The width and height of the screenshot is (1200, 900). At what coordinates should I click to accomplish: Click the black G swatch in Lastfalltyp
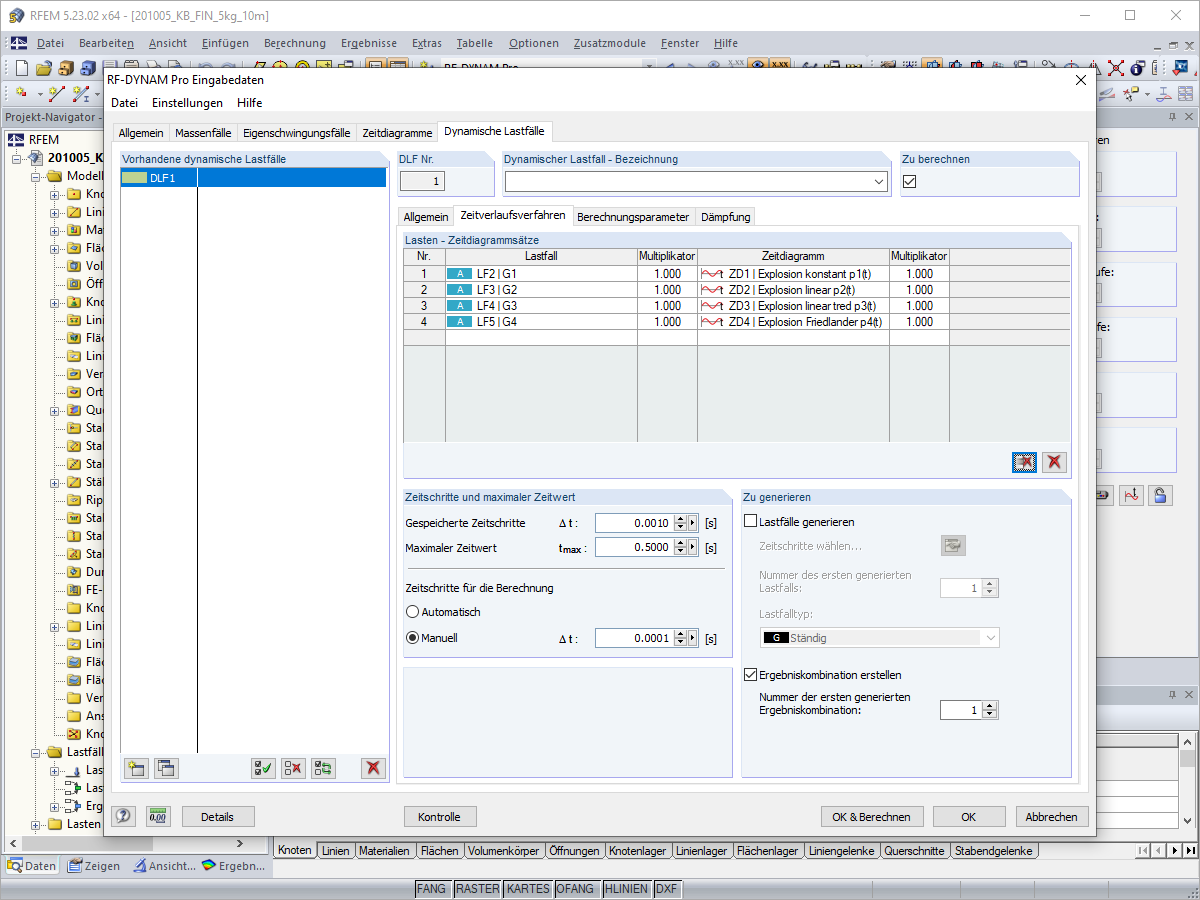coord(776,638)
